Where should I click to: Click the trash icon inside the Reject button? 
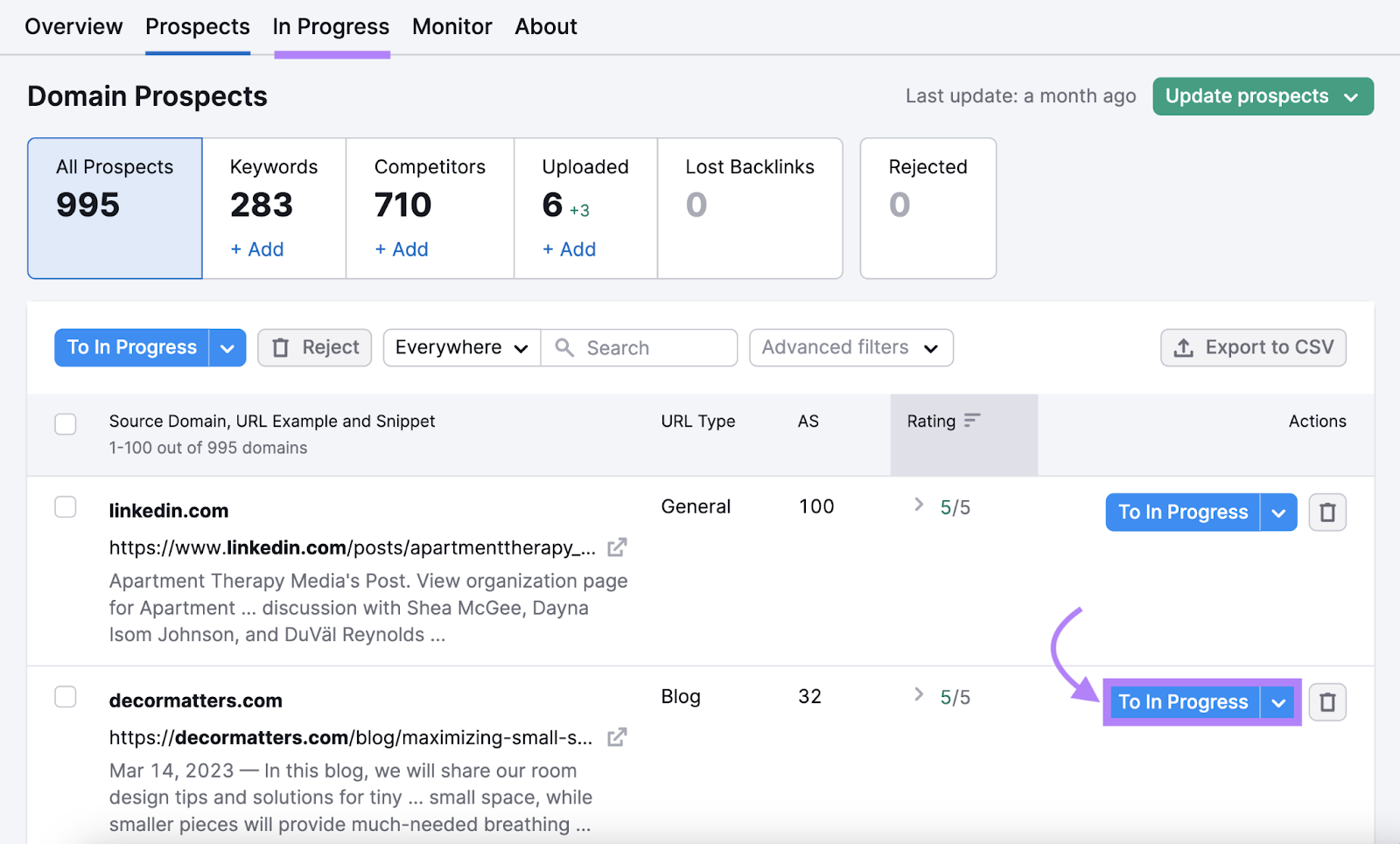281,347
